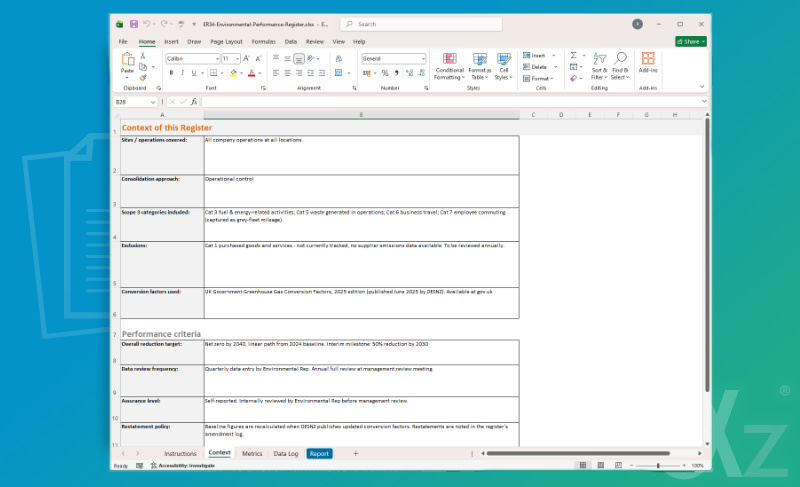This screenshot has width=800, height=487.
Task: Increase indent in Alignment group
Action: click(x=322, y=73)
